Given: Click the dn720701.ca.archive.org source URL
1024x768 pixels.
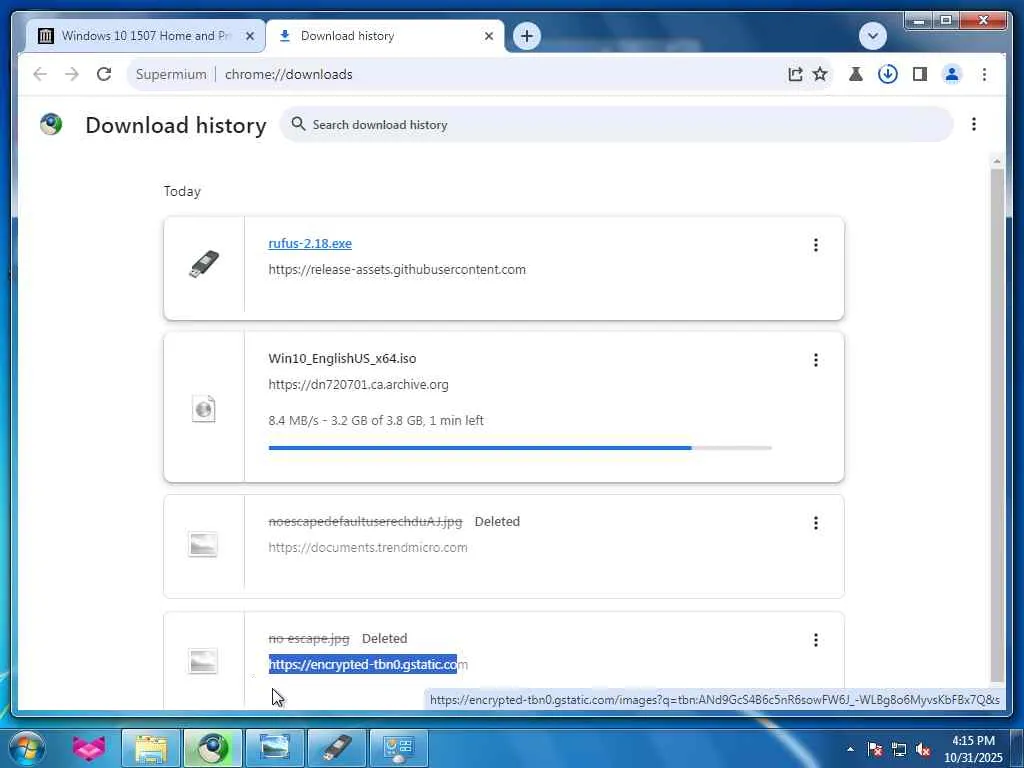Looking at the screenshot, I should point(359,385).
